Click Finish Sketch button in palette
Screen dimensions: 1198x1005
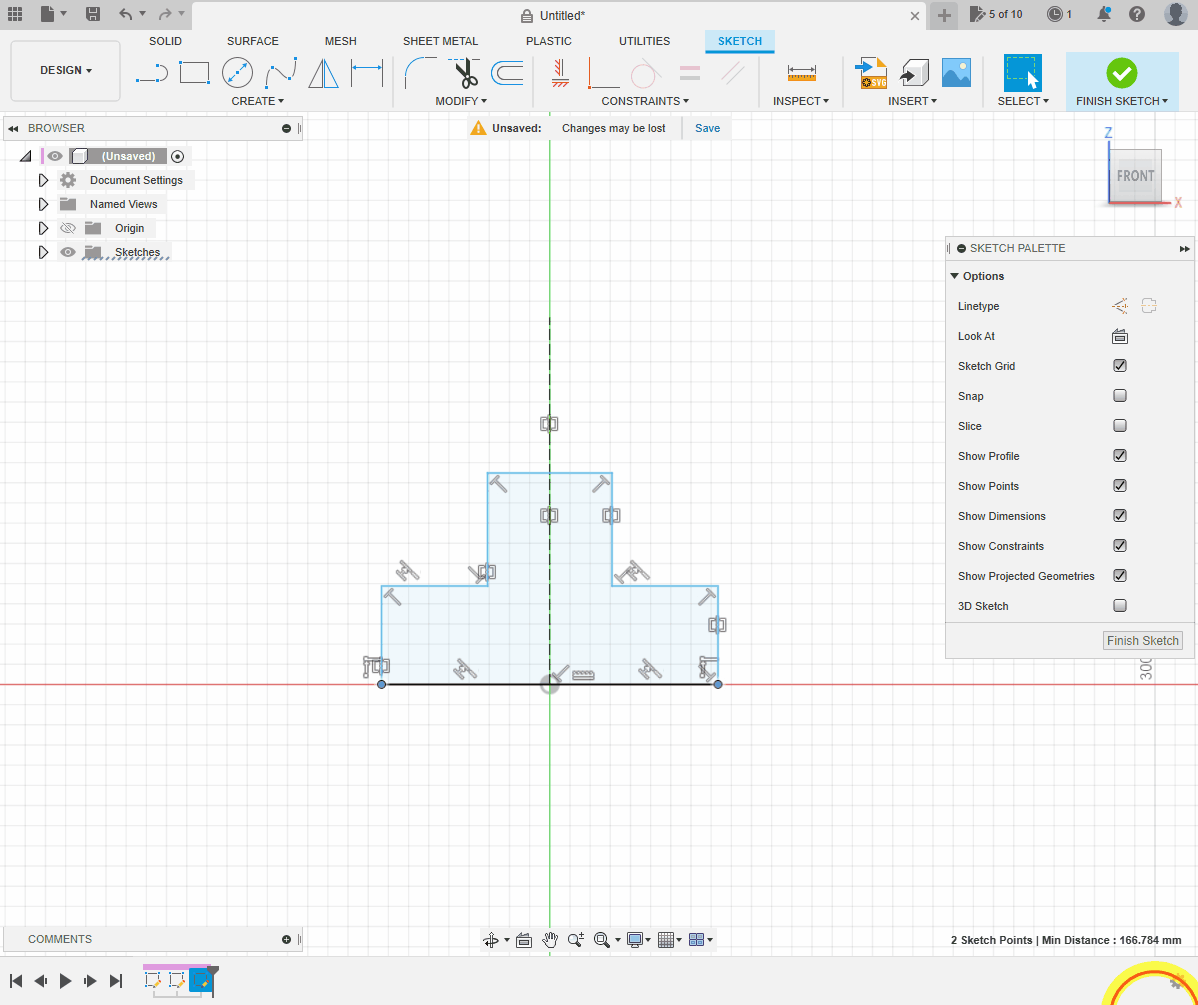pos(1143,641)
